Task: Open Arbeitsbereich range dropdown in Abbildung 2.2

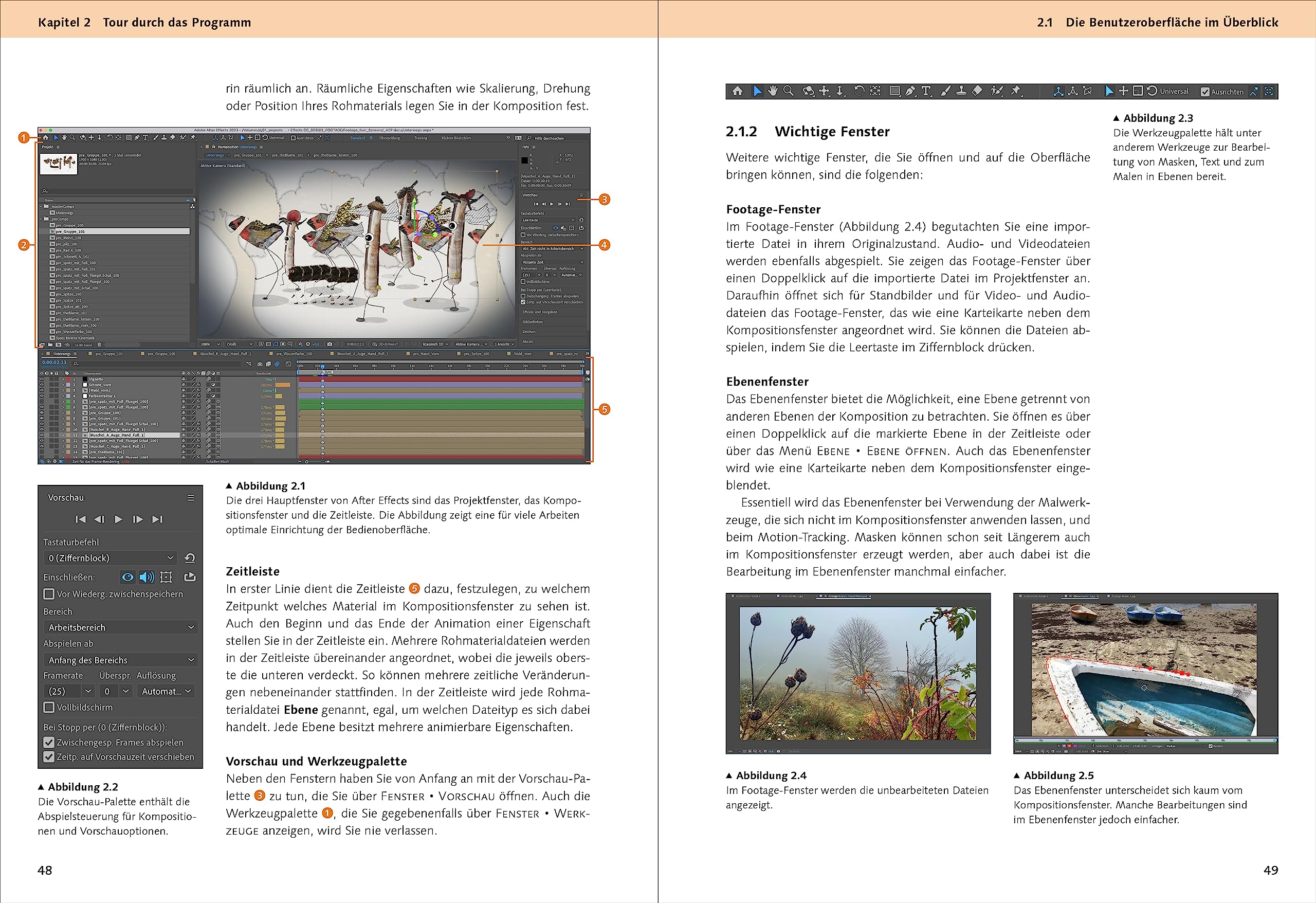Action: point(121,628)
